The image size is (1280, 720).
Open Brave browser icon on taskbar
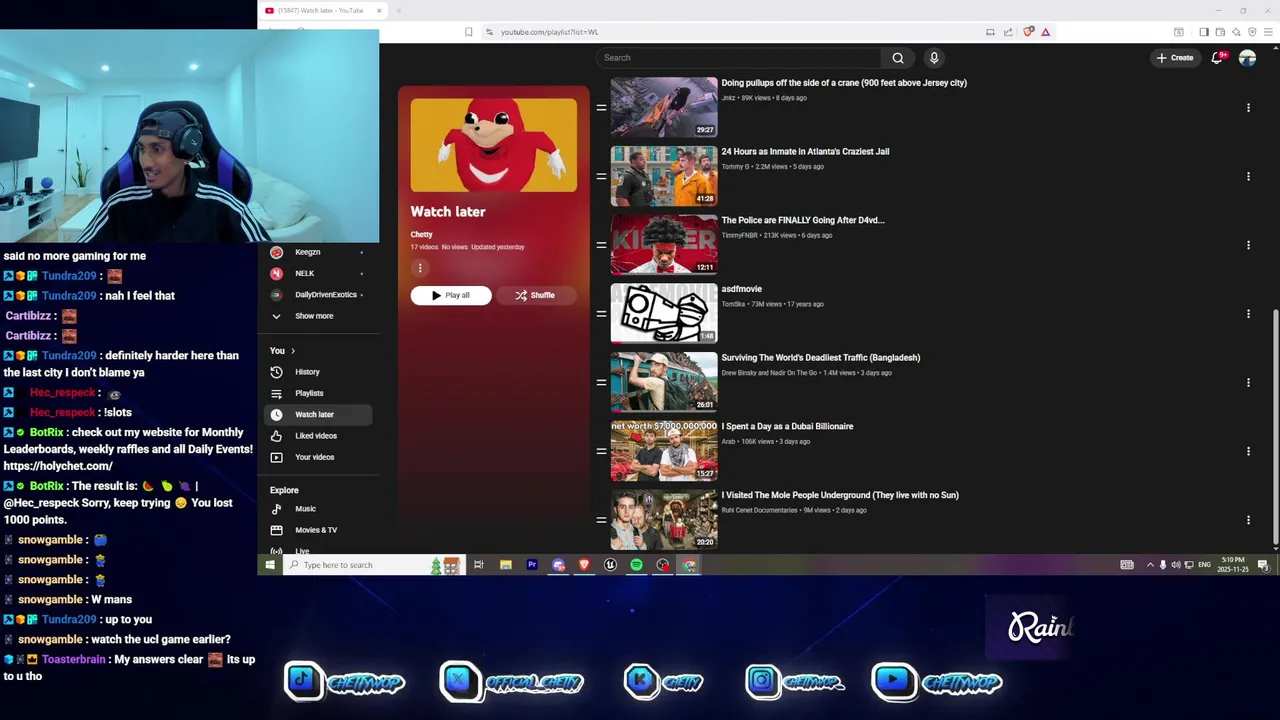point(584,565)
